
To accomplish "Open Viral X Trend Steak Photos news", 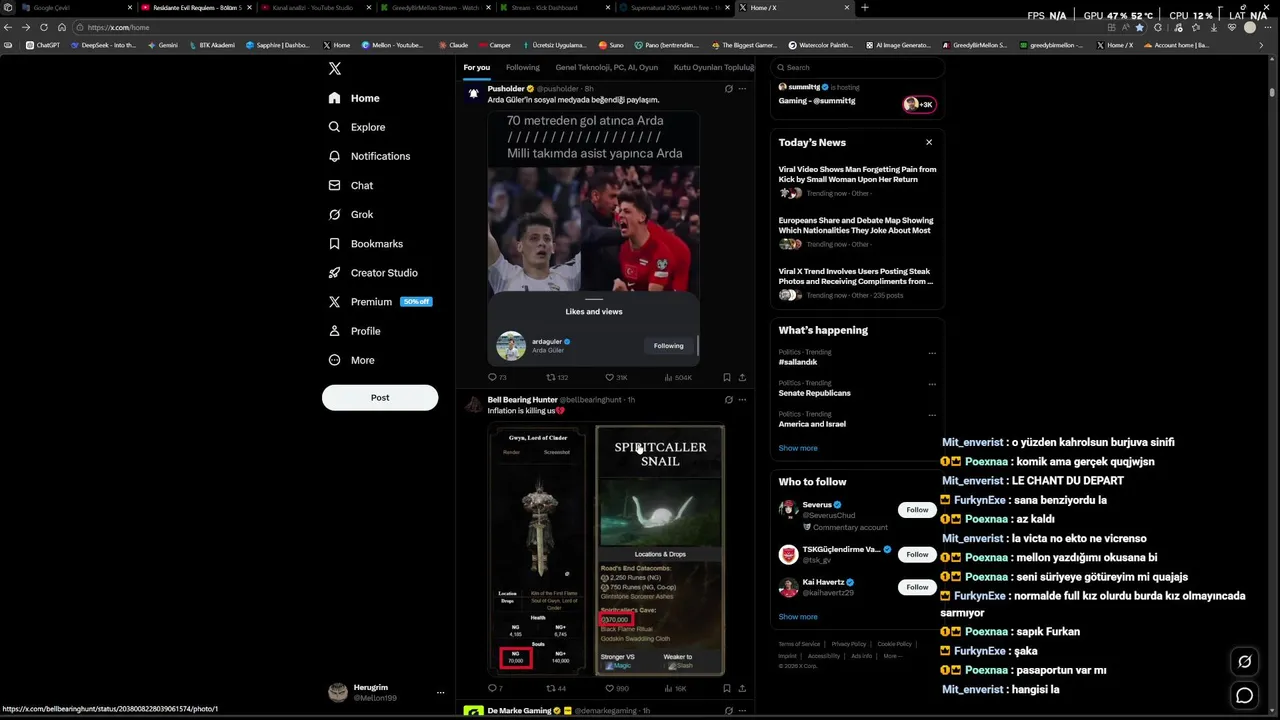I will coord(857,283).
